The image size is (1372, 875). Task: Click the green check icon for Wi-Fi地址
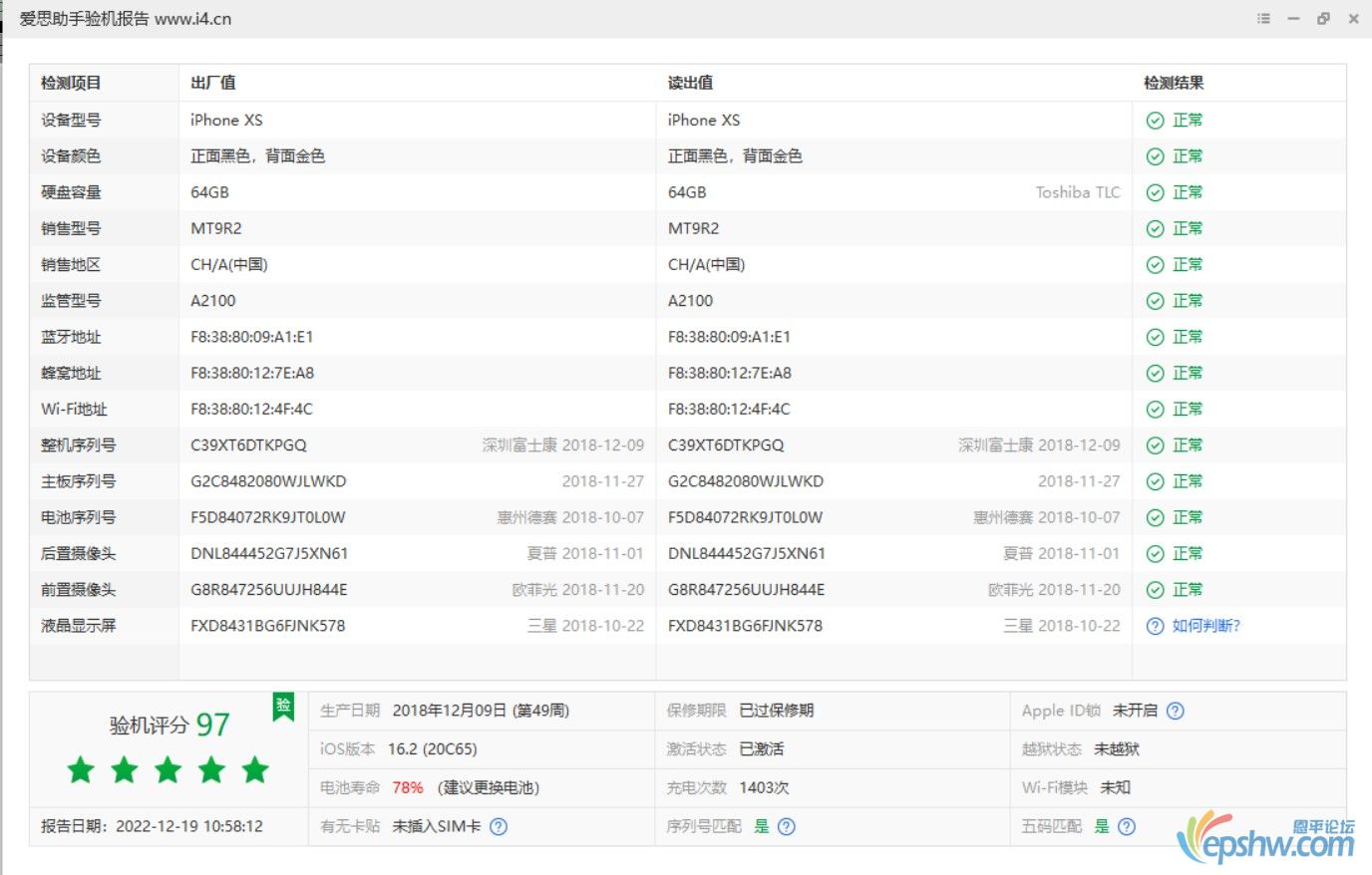point(1155,410)
